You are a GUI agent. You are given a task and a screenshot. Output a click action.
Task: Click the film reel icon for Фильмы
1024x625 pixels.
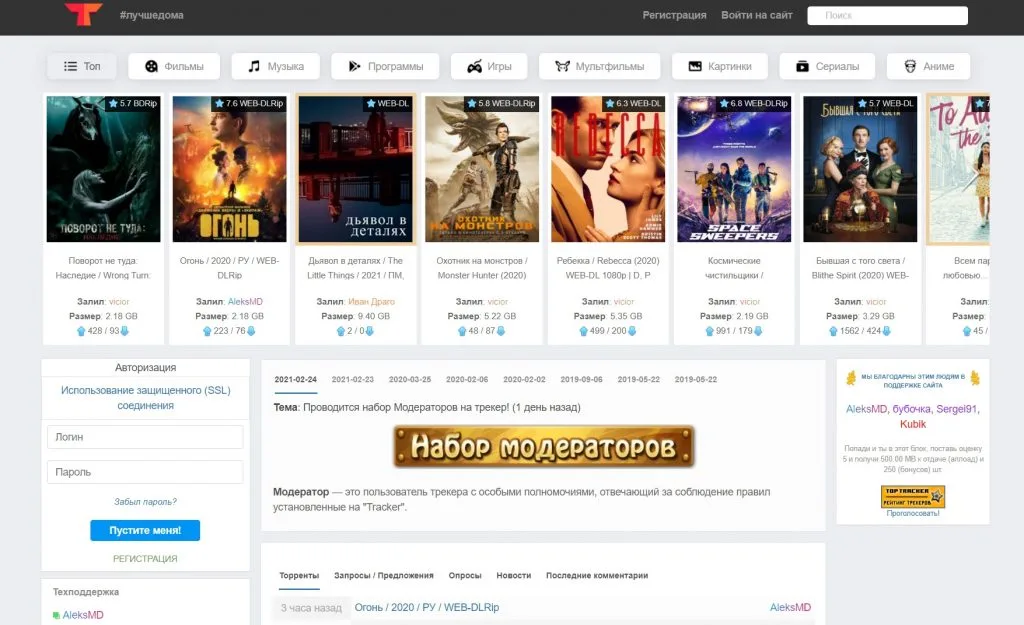[x=152, y=66]
